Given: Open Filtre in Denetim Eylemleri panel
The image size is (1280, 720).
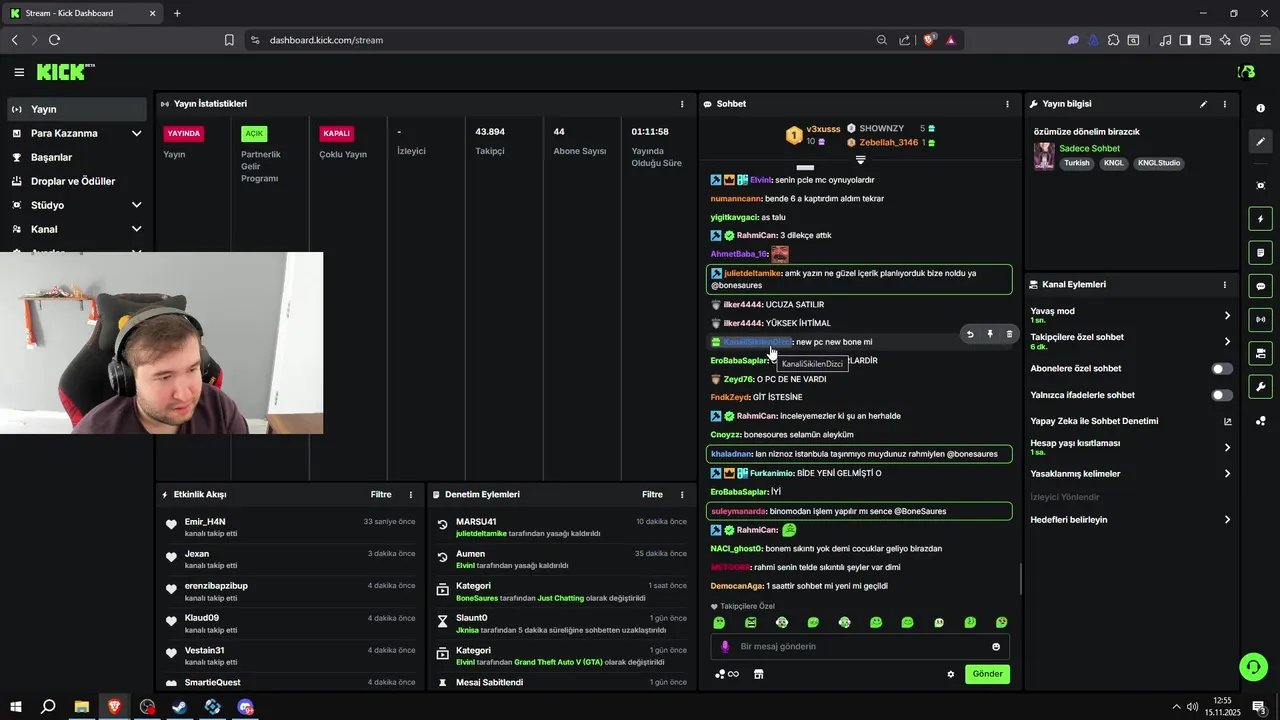Looking at the screenshot, I should pyautogui.click(x=652, y=495).
